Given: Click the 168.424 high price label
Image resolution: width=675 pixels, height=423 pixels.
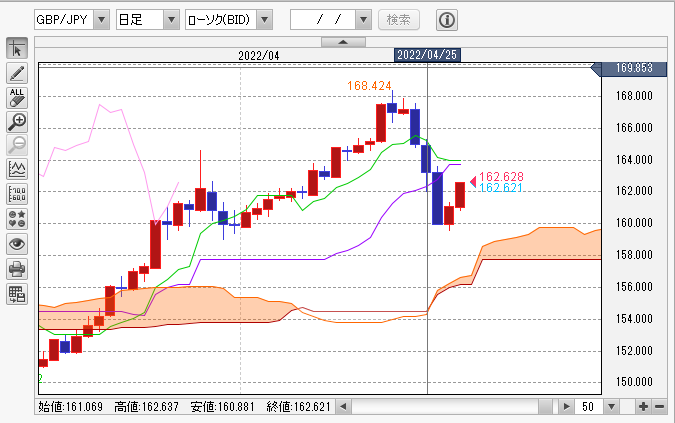Looking at the screenshot, I should (x=369, y=86).
